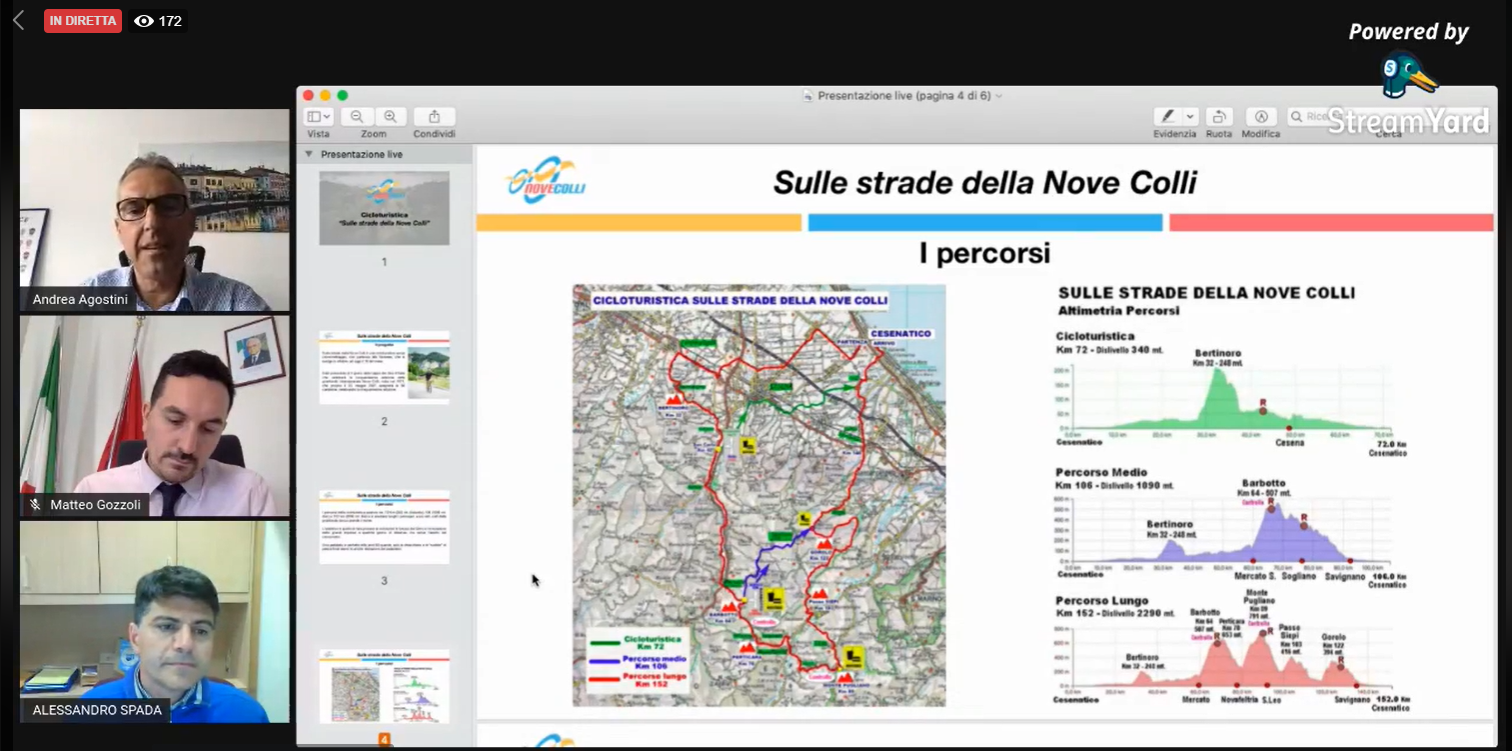Open the document title dropdown chevron
Image resolution: width=1512 pixels, height=751 pixels.
click(999, 96)
